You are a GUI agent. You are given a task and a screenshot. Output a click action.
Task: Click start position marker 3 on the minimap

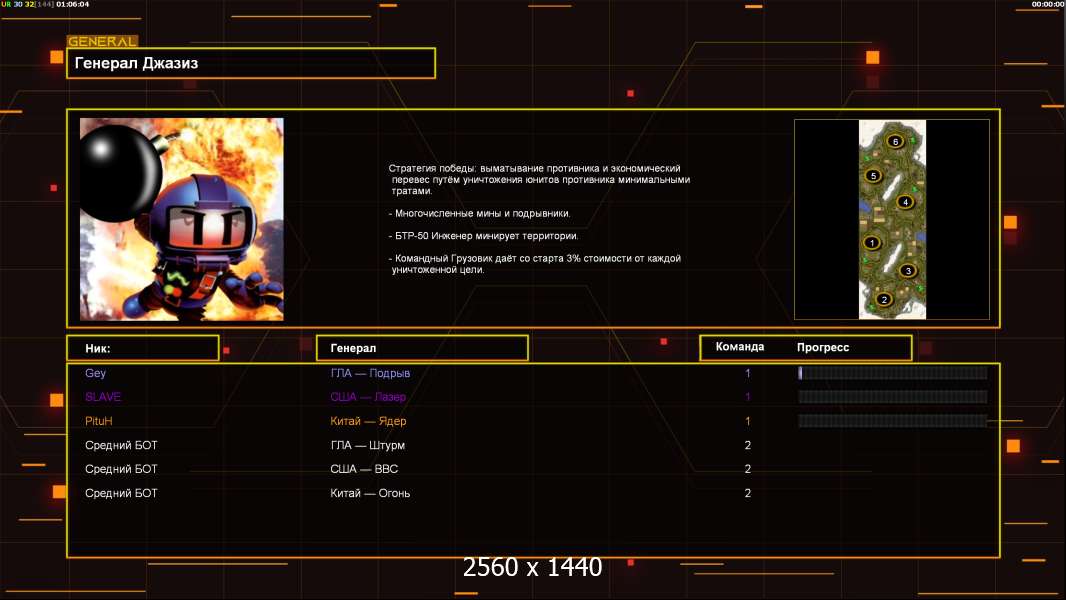pos(908,270)
